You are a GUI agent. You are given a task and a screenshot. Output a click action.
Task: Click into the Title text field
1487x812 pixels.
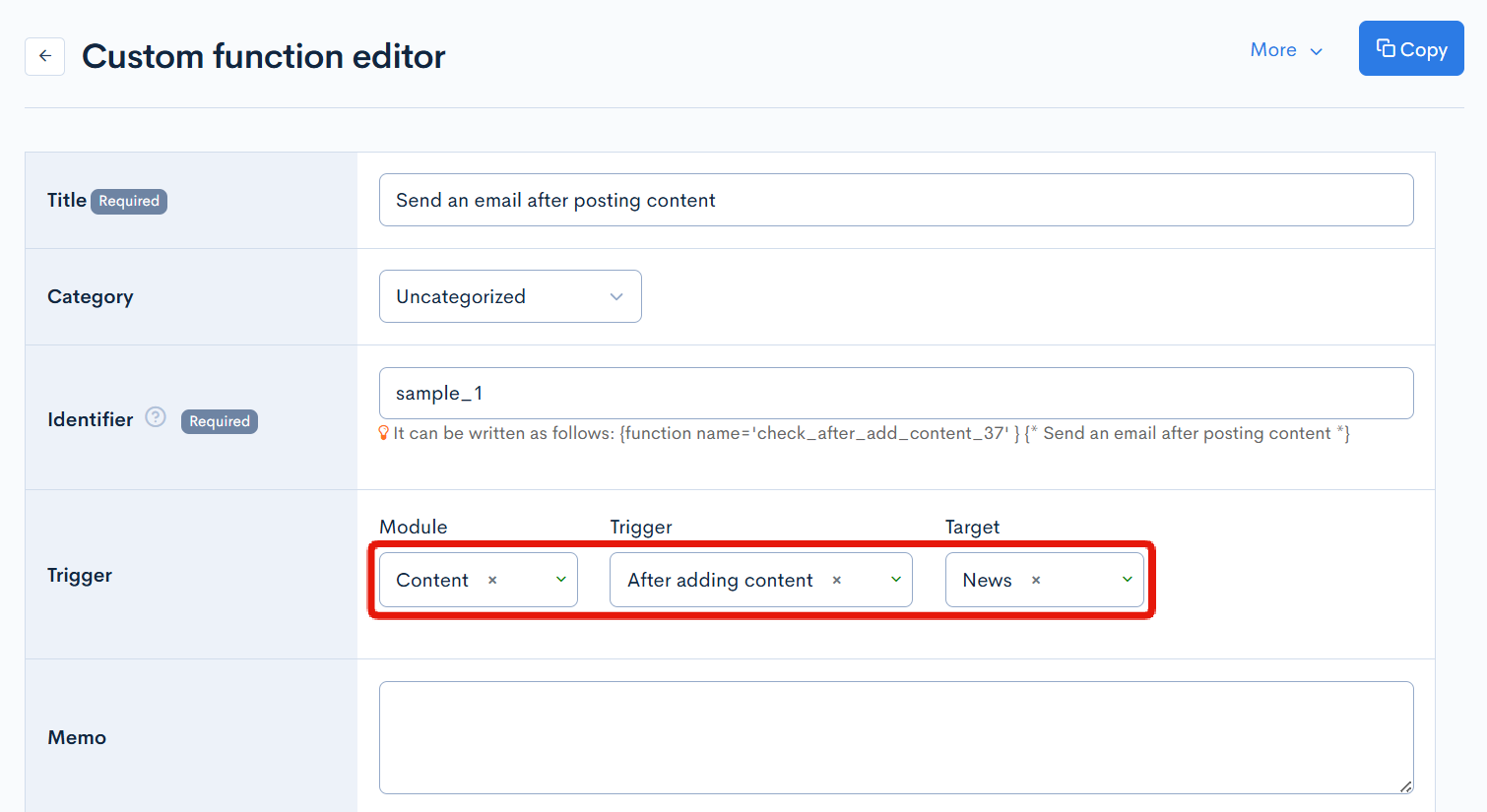coord(895,200)
